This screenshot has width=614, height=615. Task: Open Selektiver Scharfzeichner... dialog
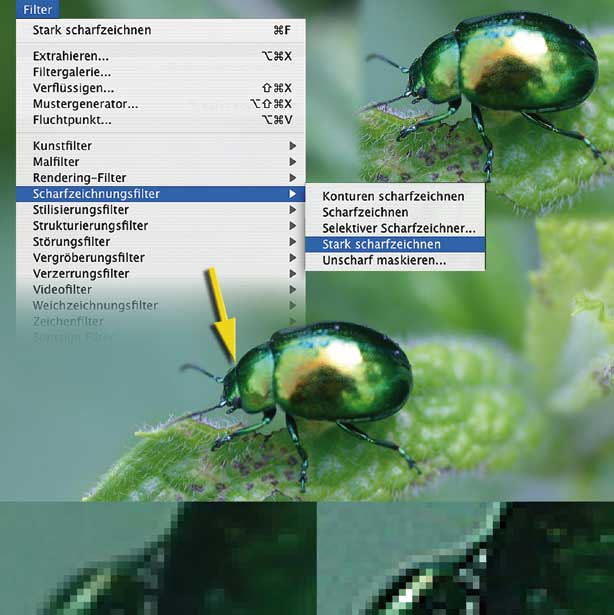tap(395, 228)
